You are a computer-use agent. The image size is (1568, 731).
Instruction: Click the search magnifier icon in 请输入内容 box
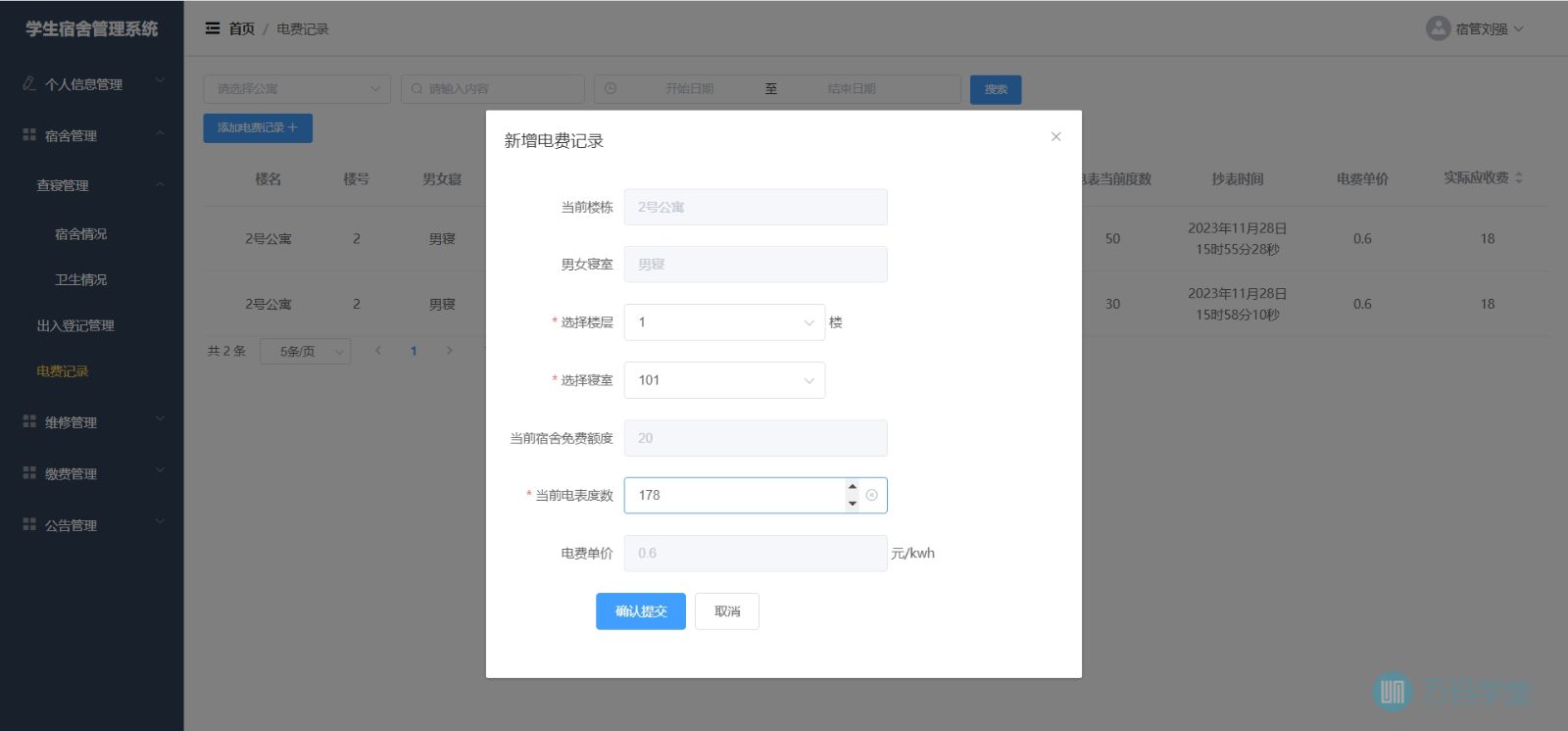(x=416, y=88)
